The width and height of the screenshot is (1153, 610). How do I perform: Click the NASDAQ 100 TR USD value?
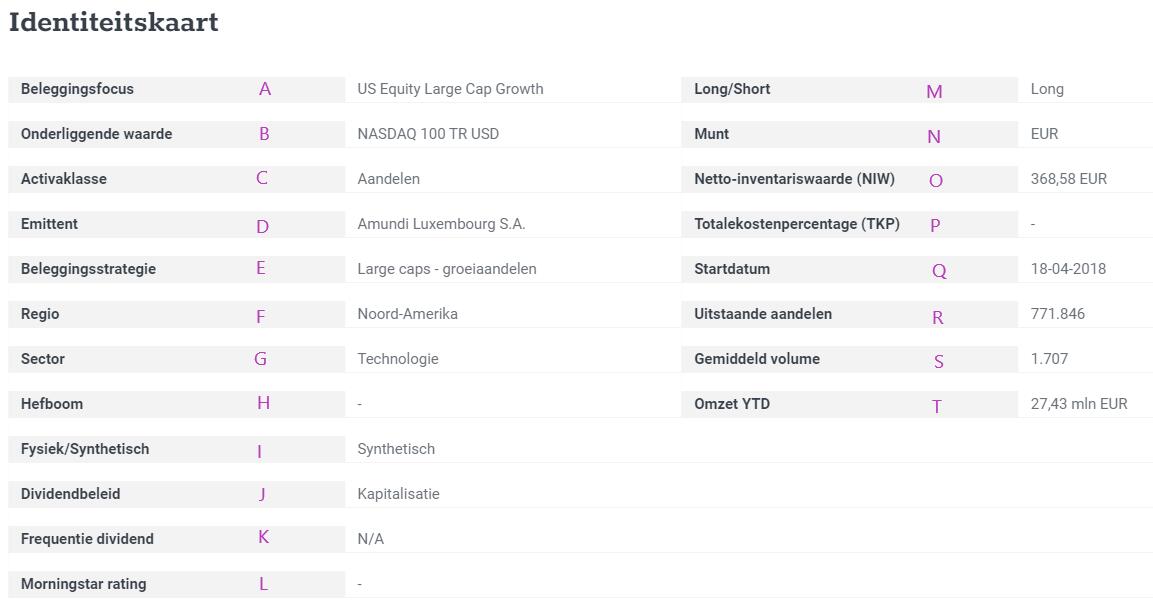click(428, 134)
